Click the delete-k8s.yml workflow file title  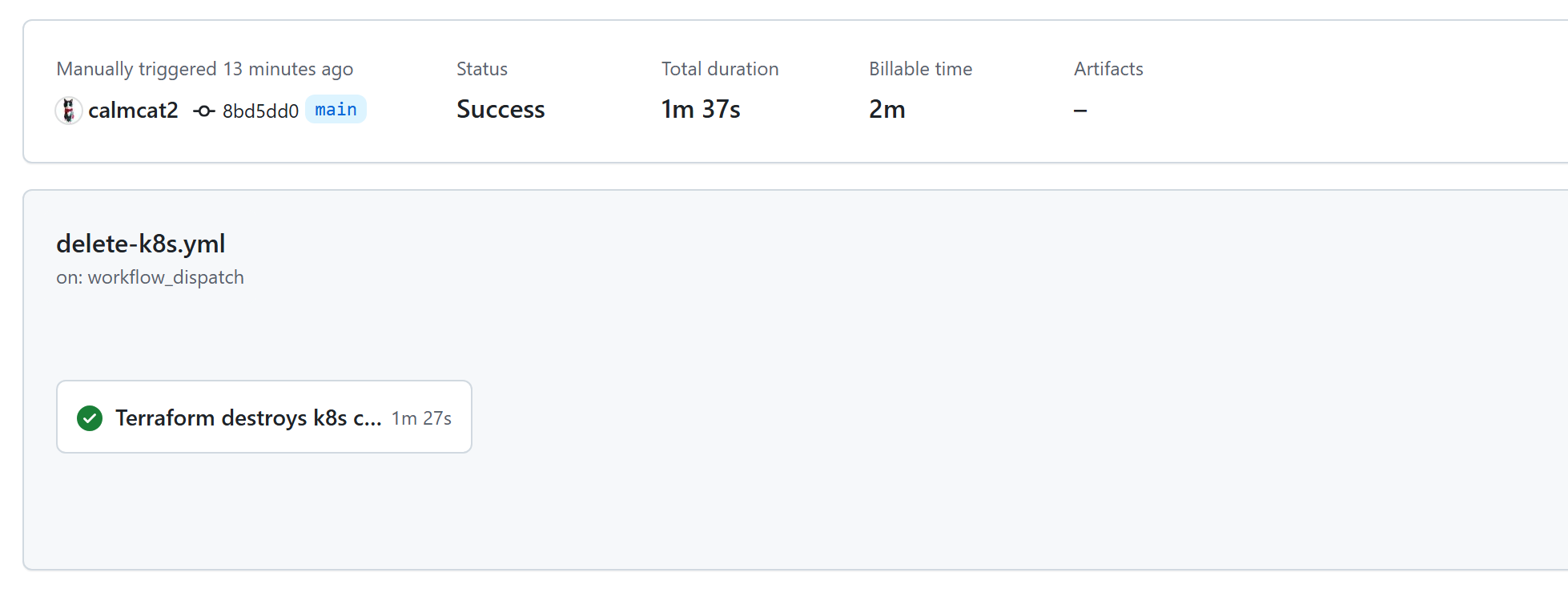pos(141,244)
